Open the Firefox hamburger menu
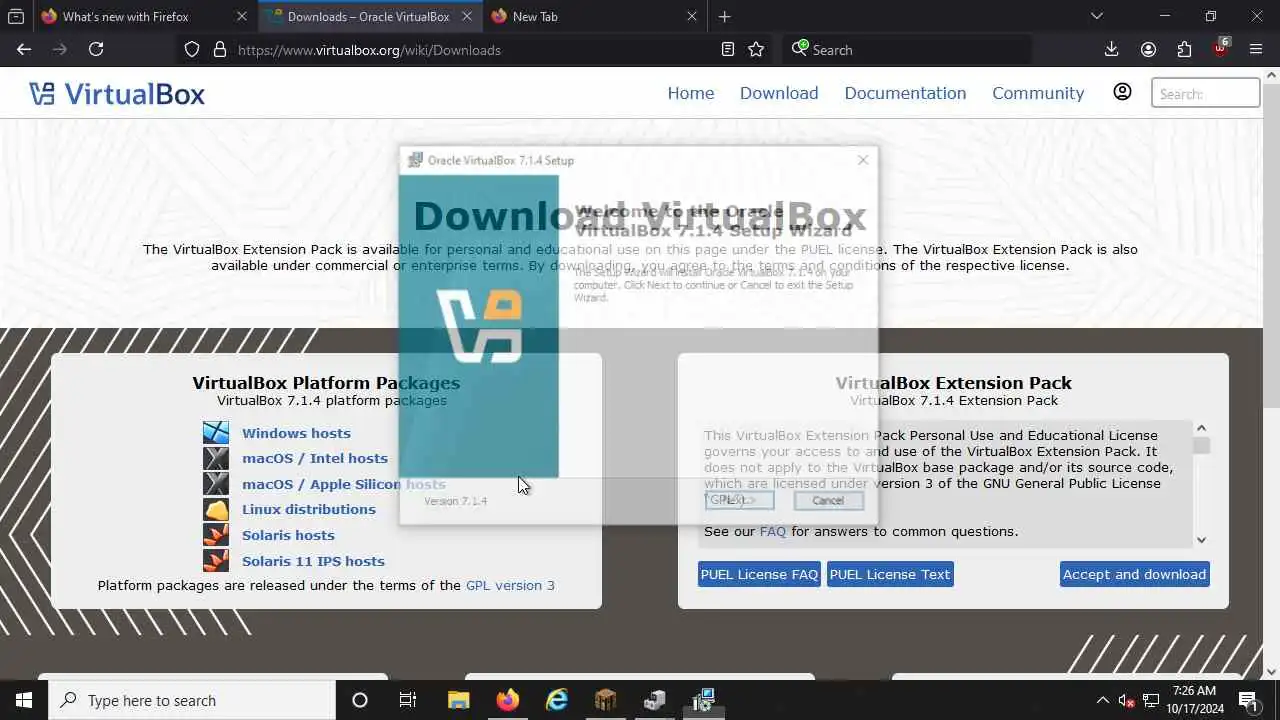This screenshot has width=1280, height=720. 1256,49
